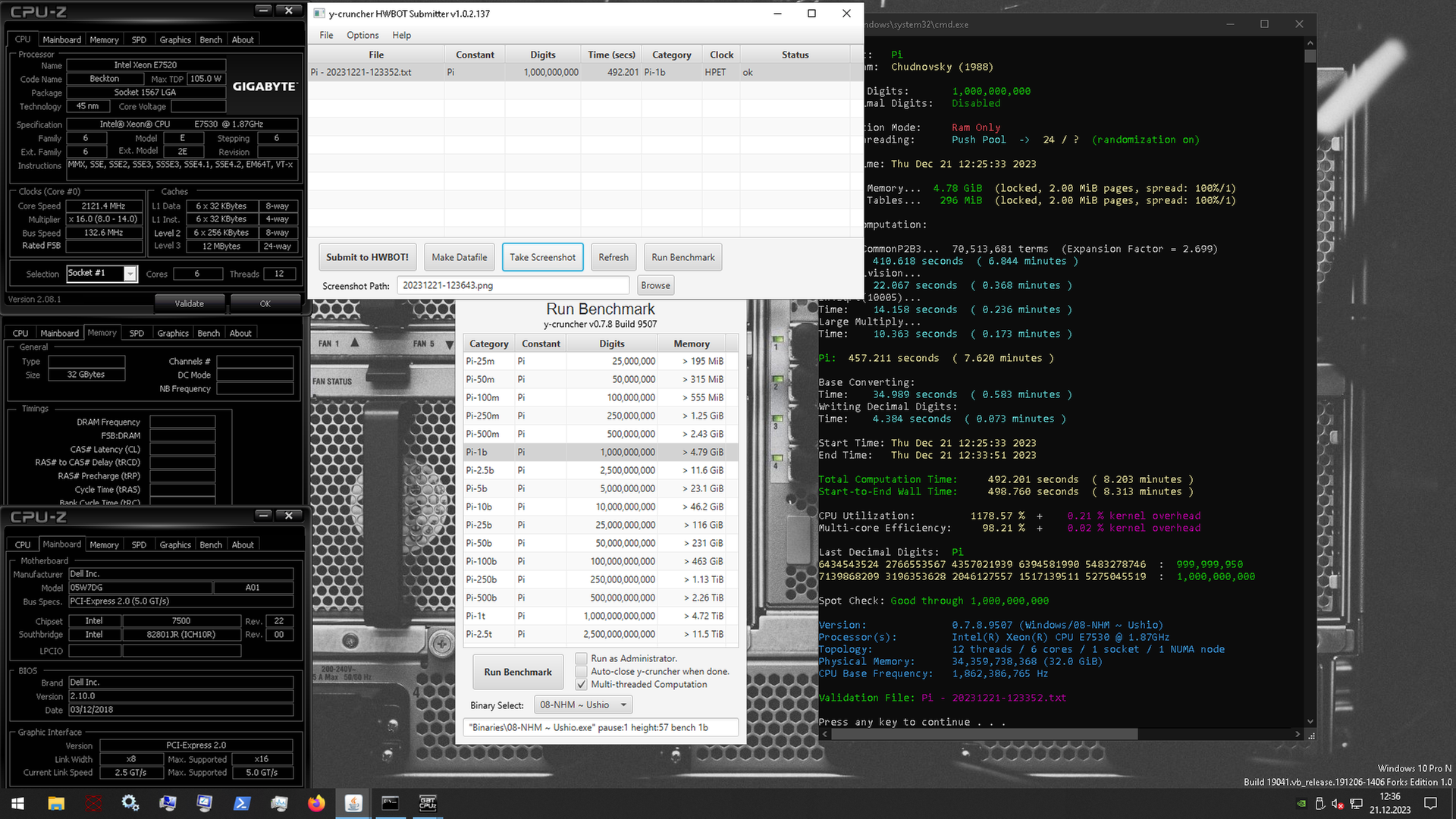
Task: Click the Submit to HWBOT! button
Action: (x=367, y=257)
